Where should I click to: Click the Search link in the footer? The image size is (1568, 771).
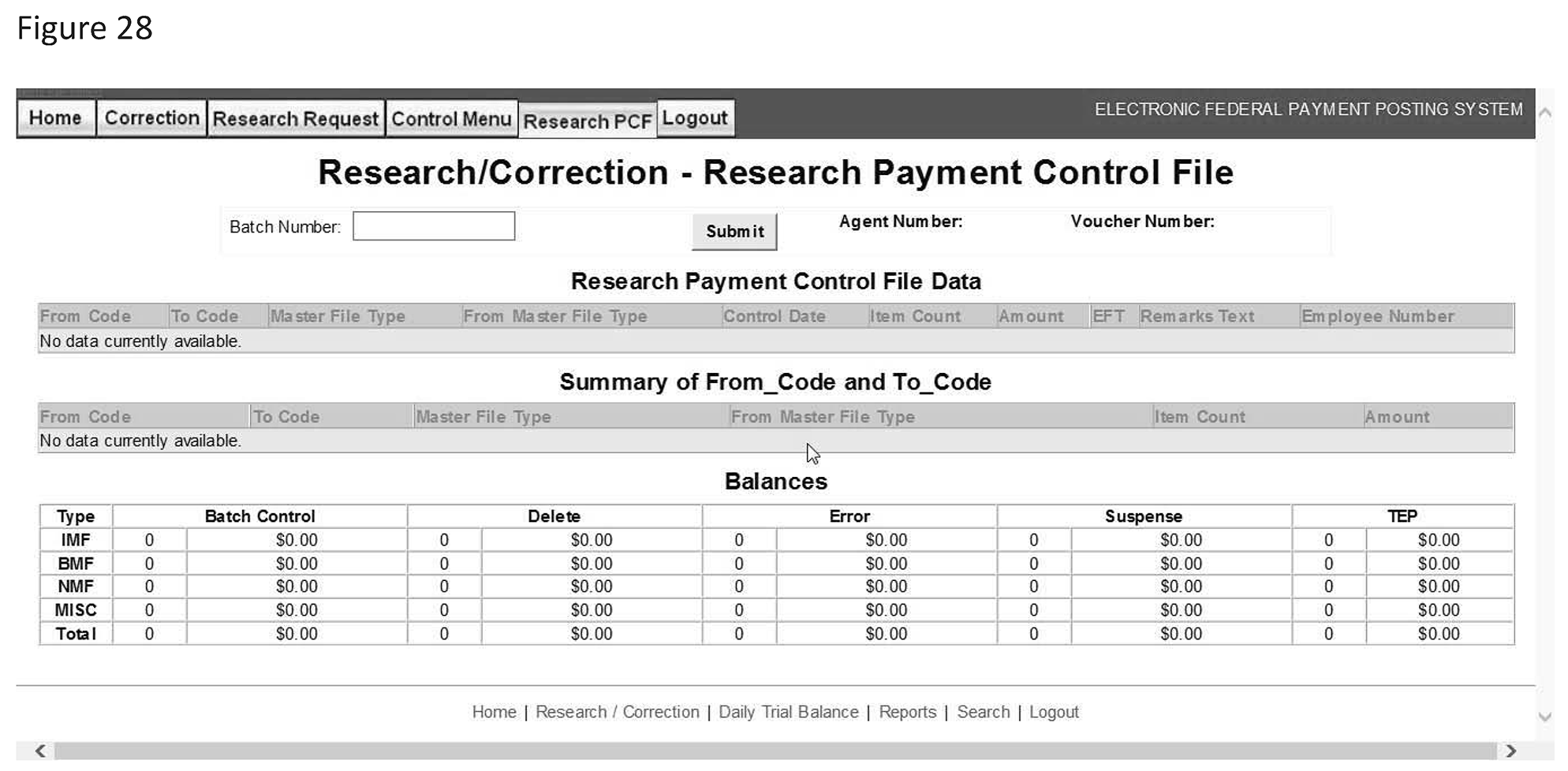pyautogui.click(x=983, y=712)
